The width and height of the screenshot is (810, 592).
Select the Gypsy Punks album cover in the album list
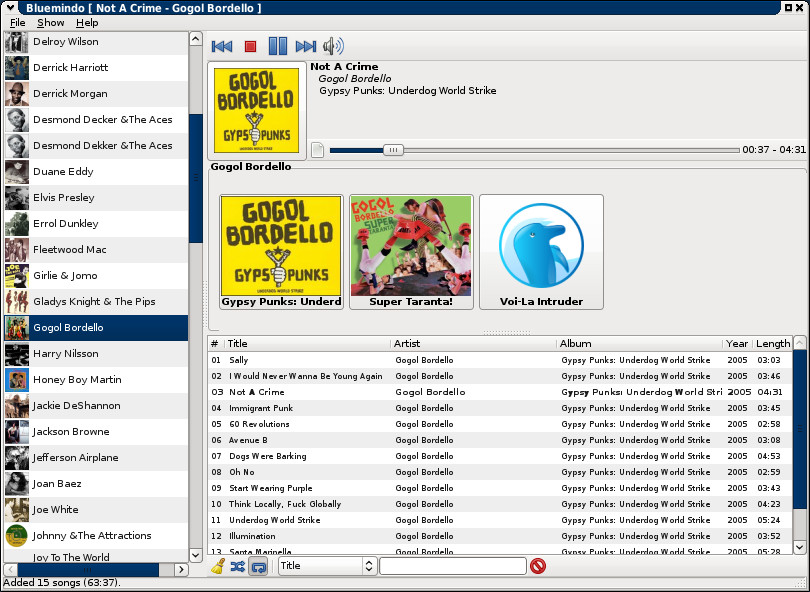click(x=281, y=252)
